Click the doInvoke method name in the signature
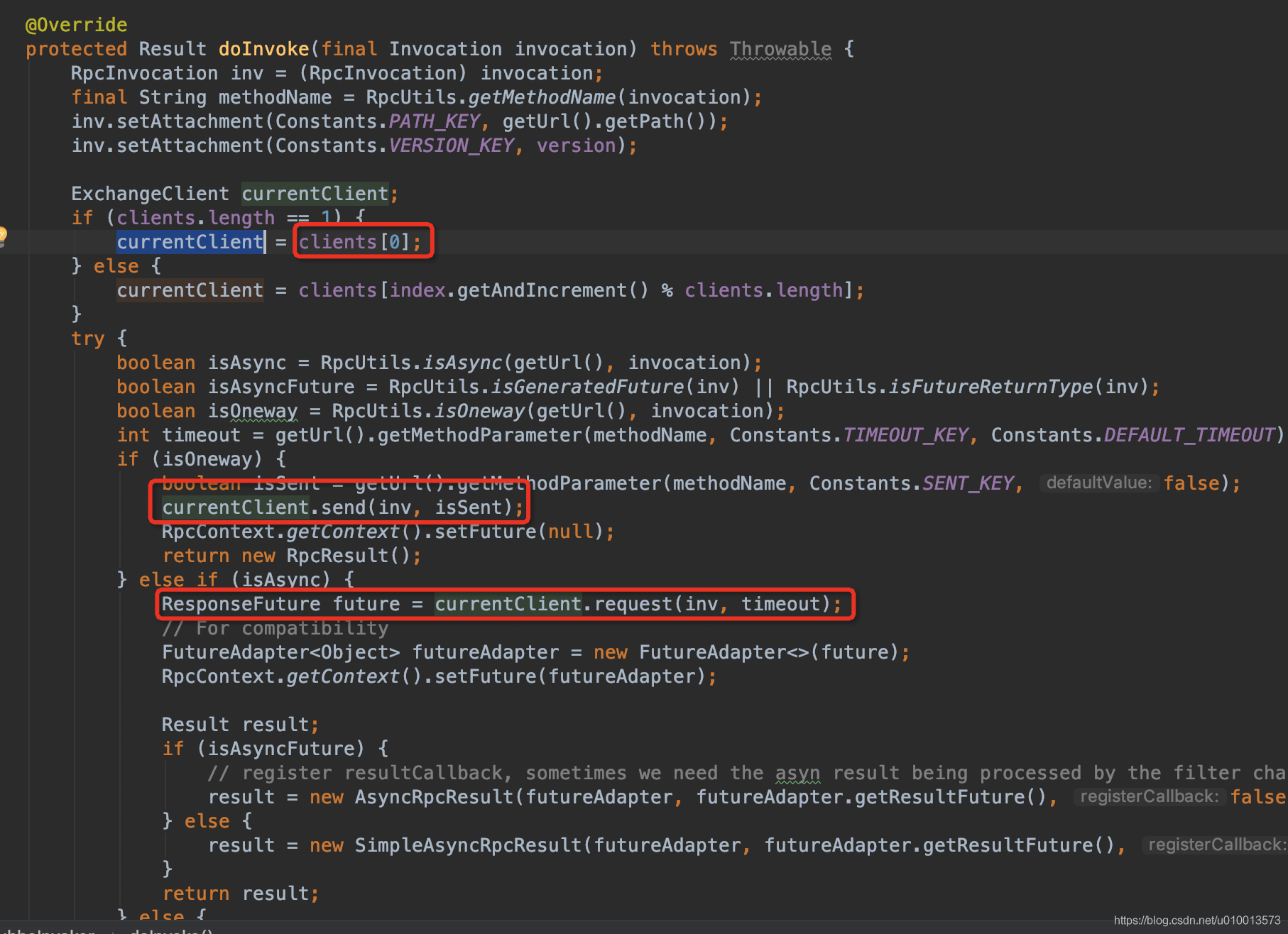The height and width of the screenshot is (934, 1288). pos(263,49)
